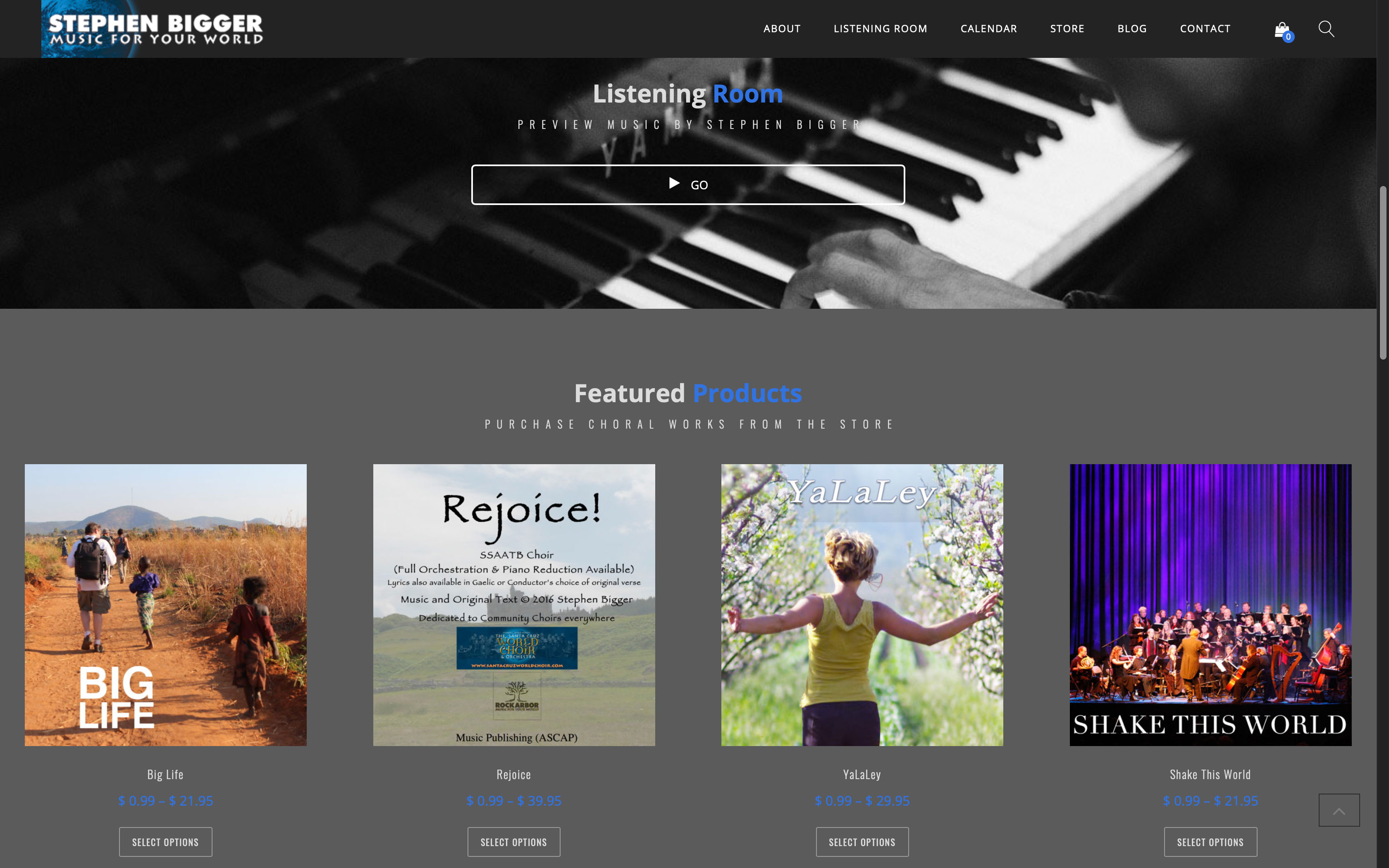Image resolution: width=1389 pixels, height=868 pixels.
Task: Open the Big Life album cover
Action: click(165, 604)
